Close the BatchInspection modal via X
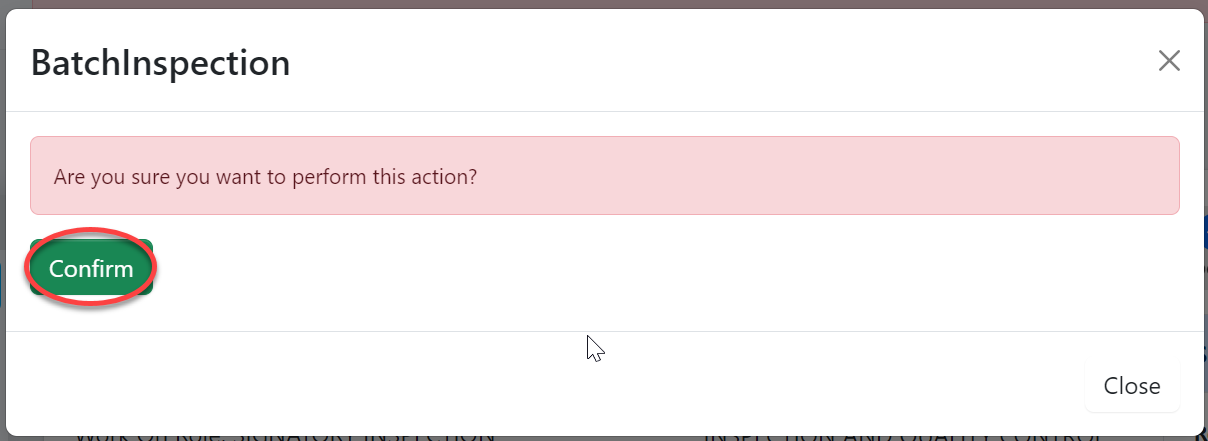Image resolution: width=1208 pixels, height=441 pixels. click(1169, 61)
